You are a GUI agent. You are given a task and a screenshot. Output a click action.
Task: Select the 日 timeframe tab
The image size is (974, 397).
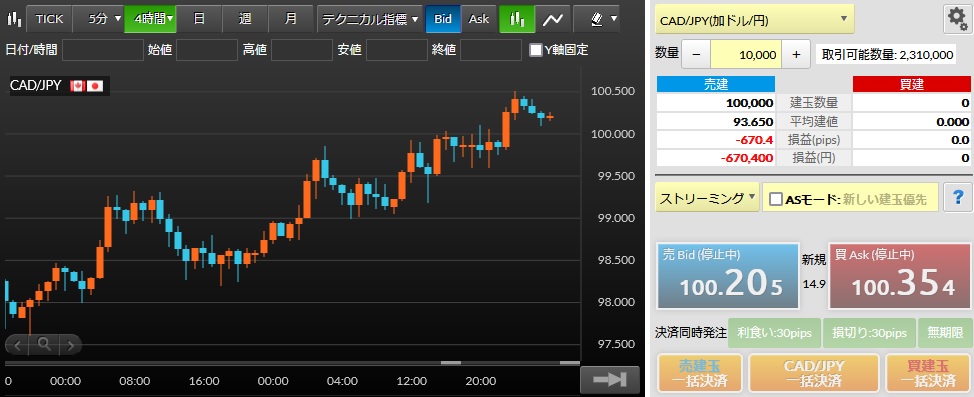click(199, 19)
